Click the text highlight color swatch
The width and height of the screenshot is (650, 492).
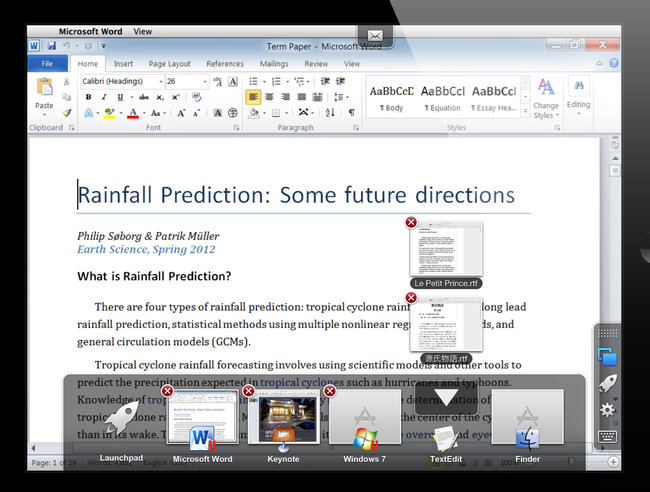pos(109,113)
